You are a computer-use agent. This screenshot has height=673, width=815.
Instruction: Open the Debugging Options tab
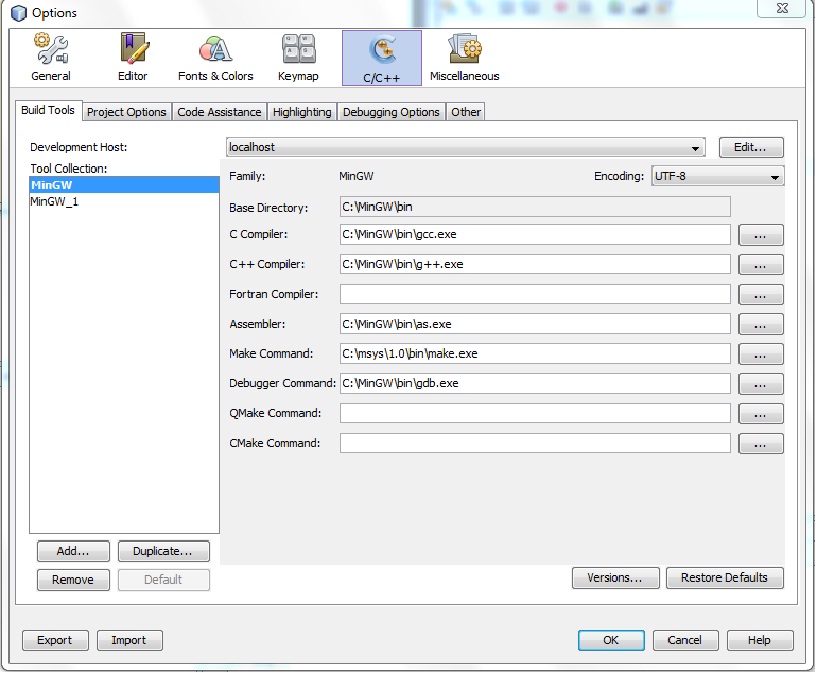[x=391, y=112]
